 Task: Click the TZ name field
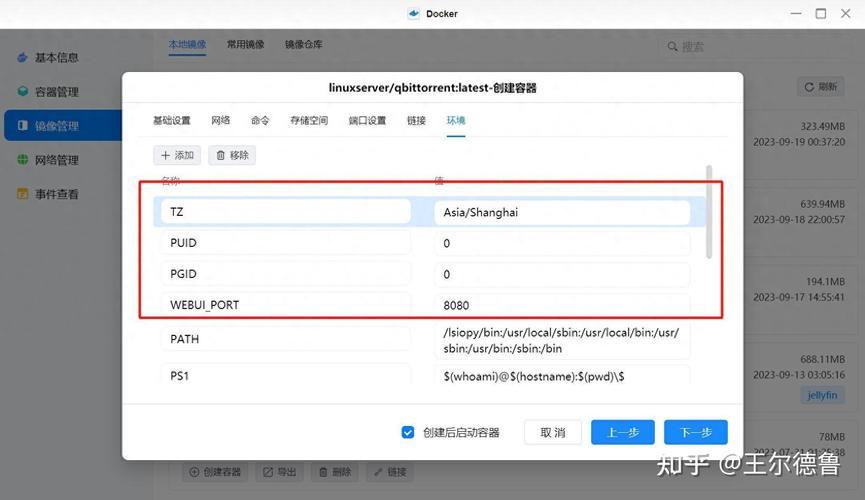coord(286,212)
